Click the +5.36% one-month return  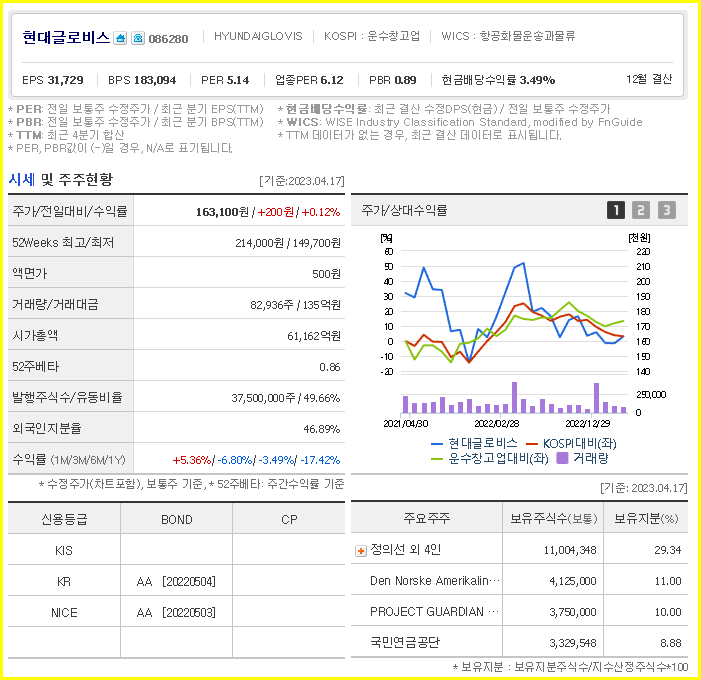point(192,460)
